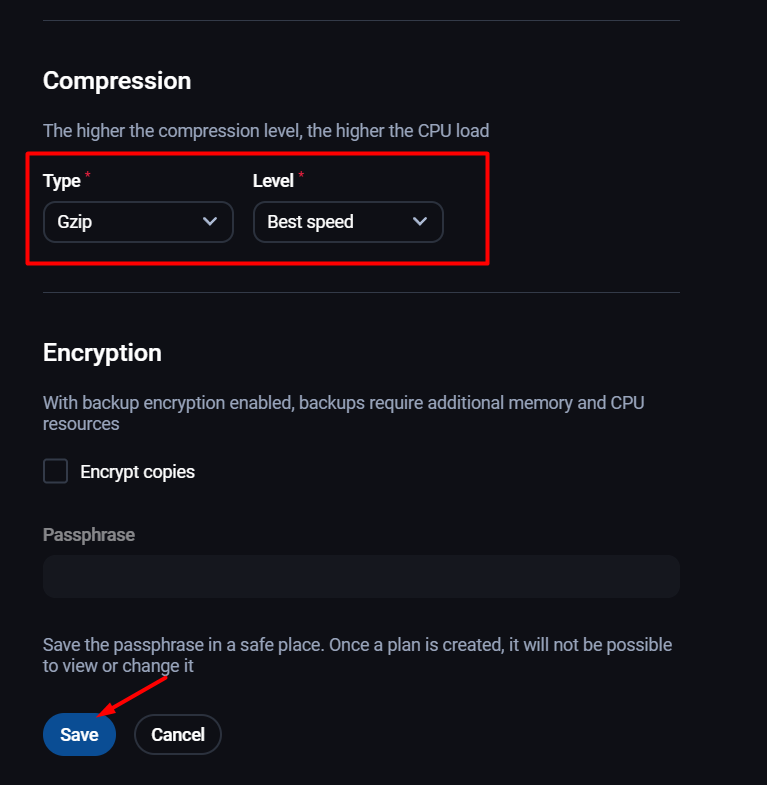Screen dimensions: 767x785
Task: Click the chevron arrow in the Level dropdown
Action: tap(420, 221)
